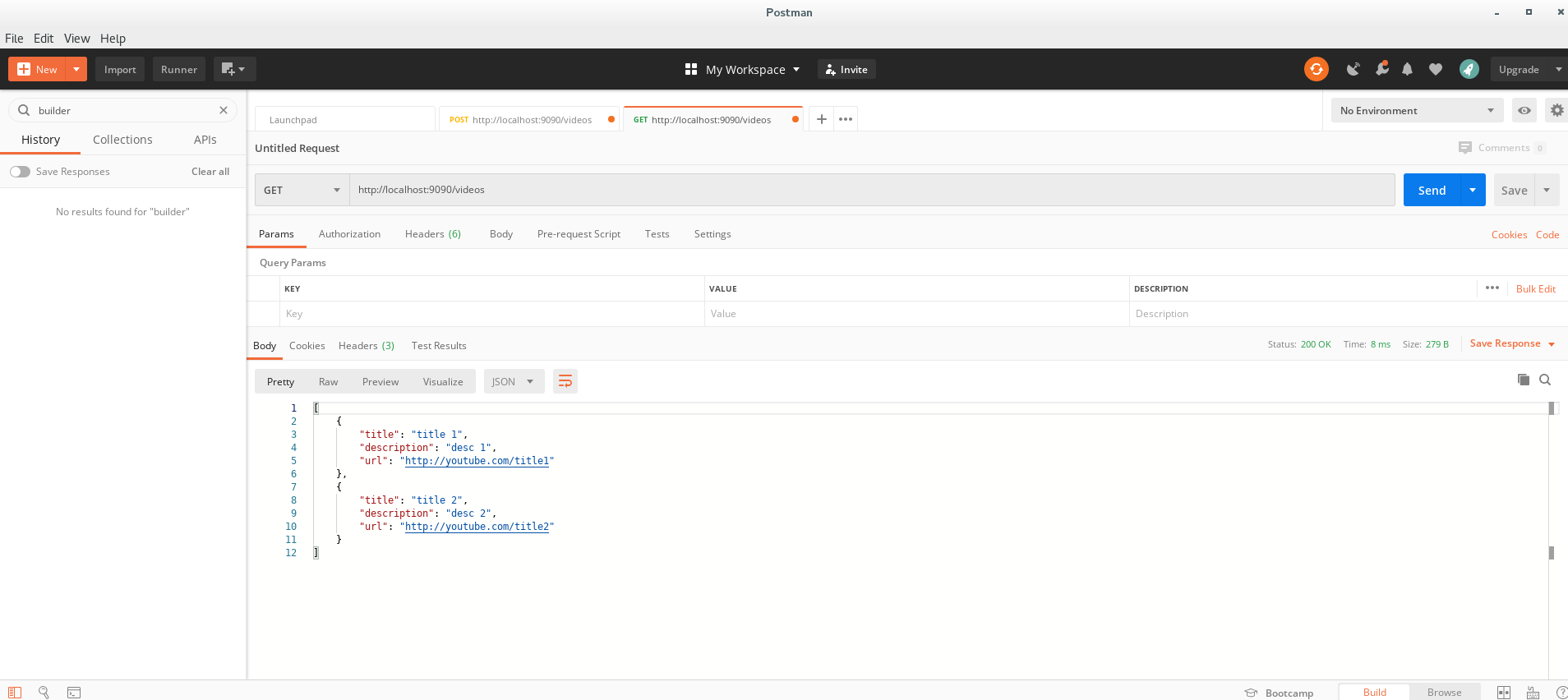Screen dimensions: 1568x700
Task: Open the environment quick look eye icon
Action: 1524,110
